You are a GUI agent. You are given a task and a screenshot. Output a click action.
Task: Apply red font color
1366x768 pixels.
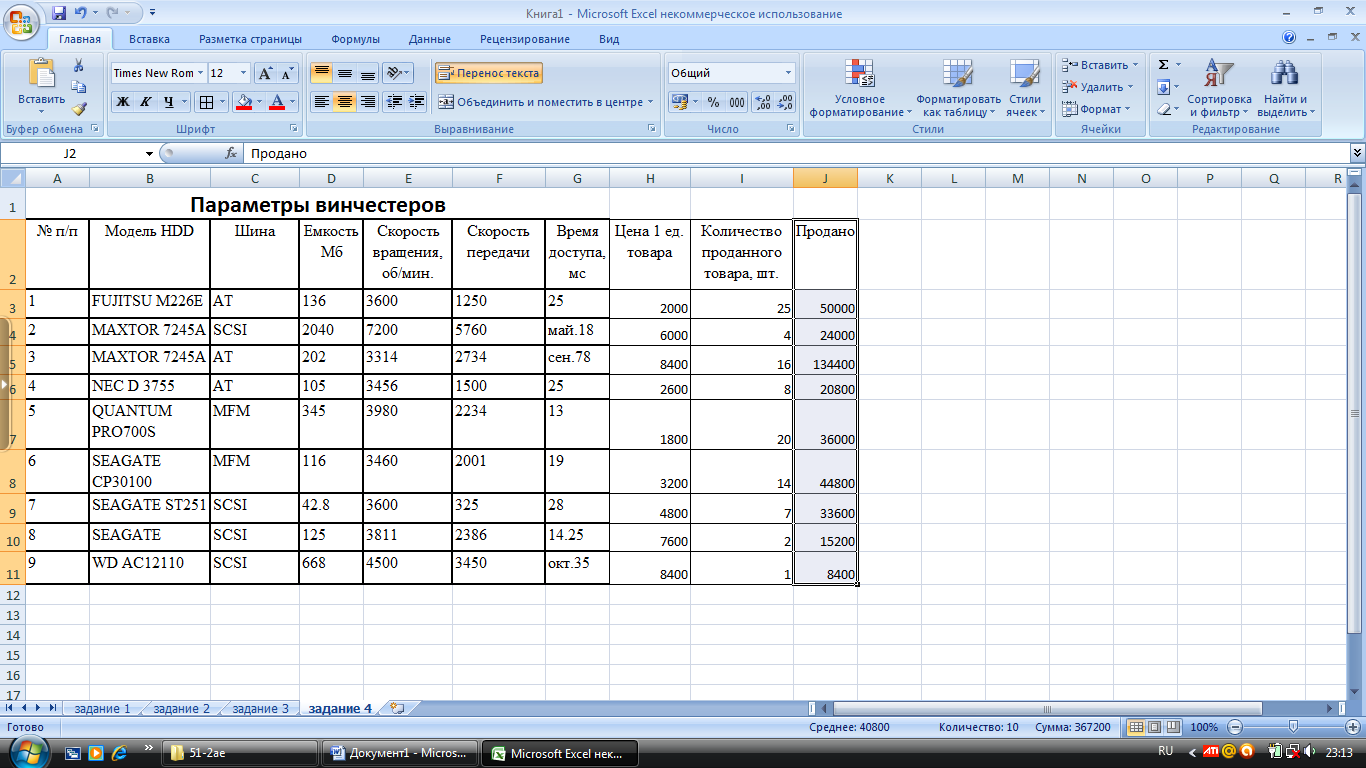(x=278, y=102)
